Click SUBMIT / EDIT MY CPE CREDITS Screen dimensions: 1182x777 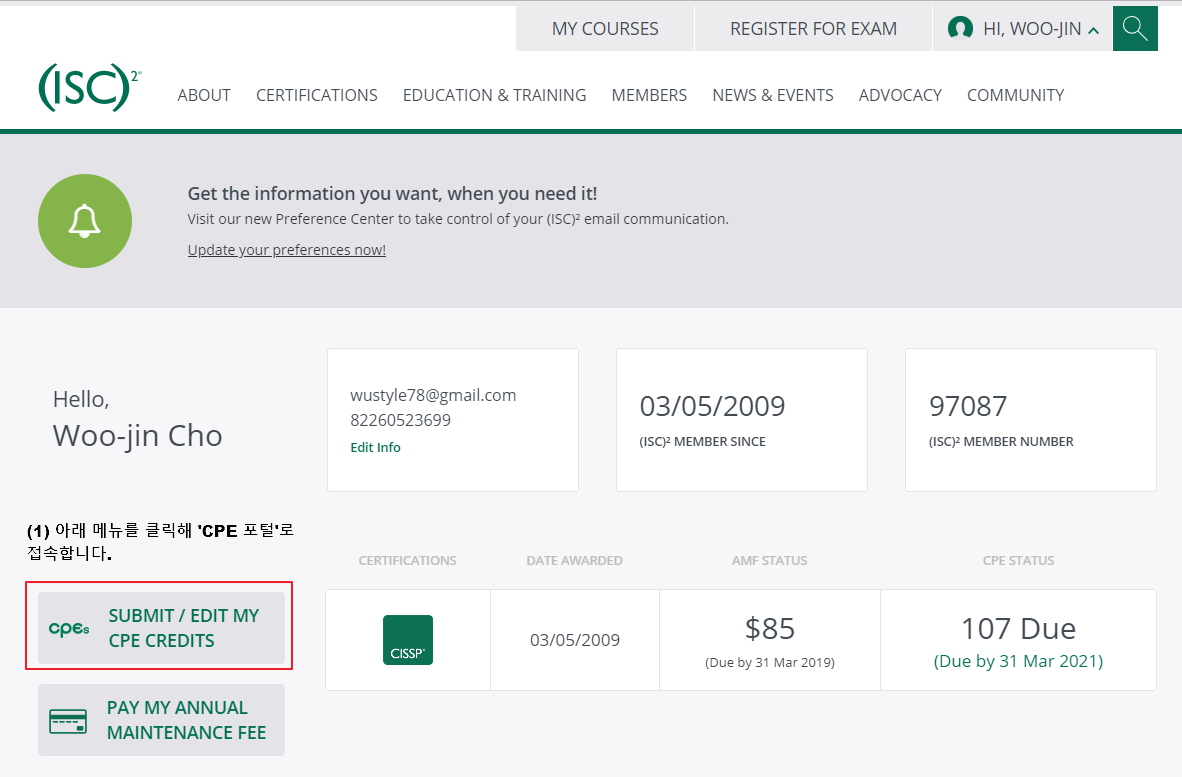(x=161, y=628)
